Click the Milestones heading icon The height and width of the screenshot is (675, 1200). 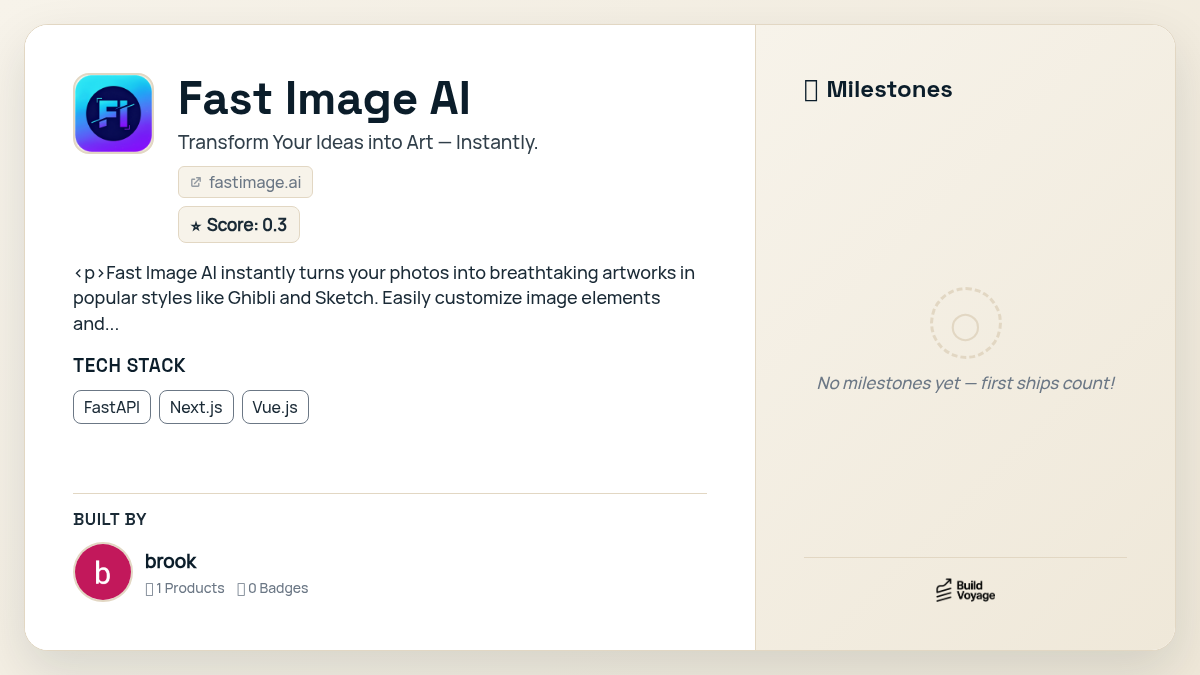(x=811, y=90)
